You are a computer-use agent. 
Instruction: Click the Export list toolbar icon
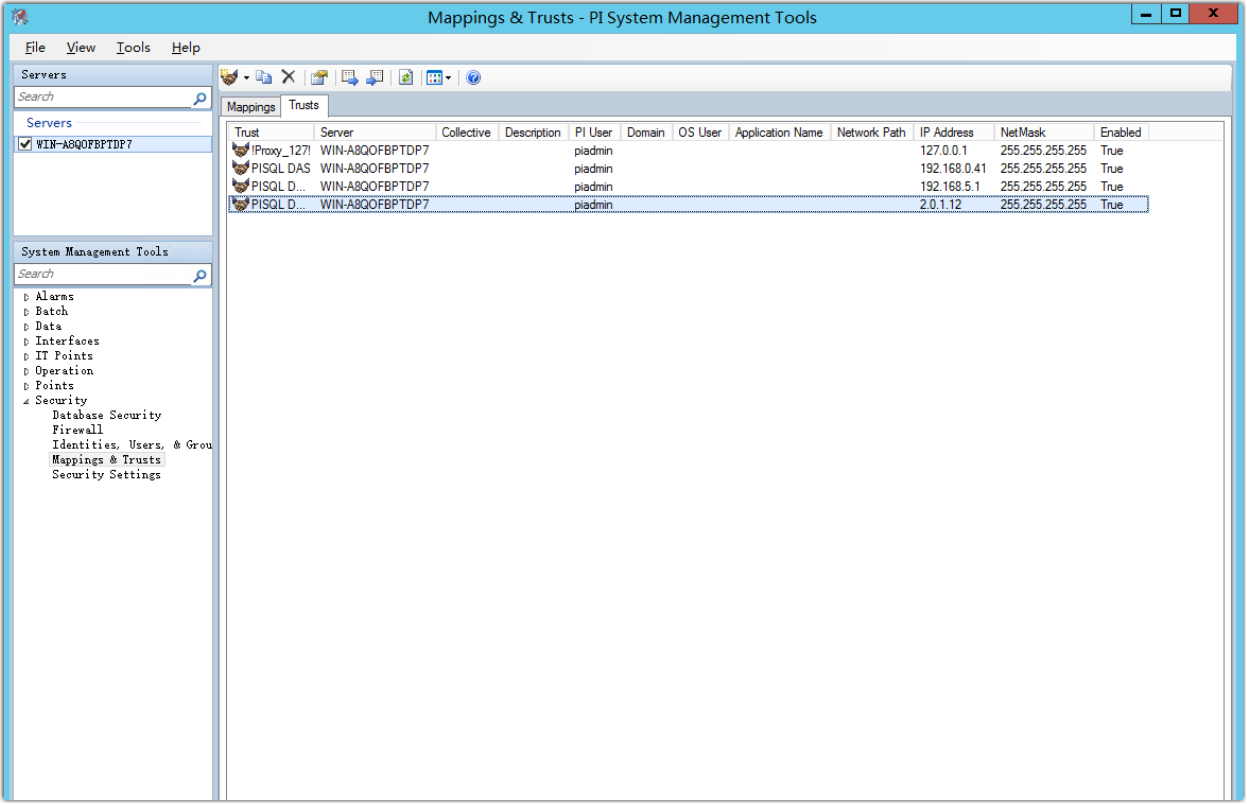(349, 77)
